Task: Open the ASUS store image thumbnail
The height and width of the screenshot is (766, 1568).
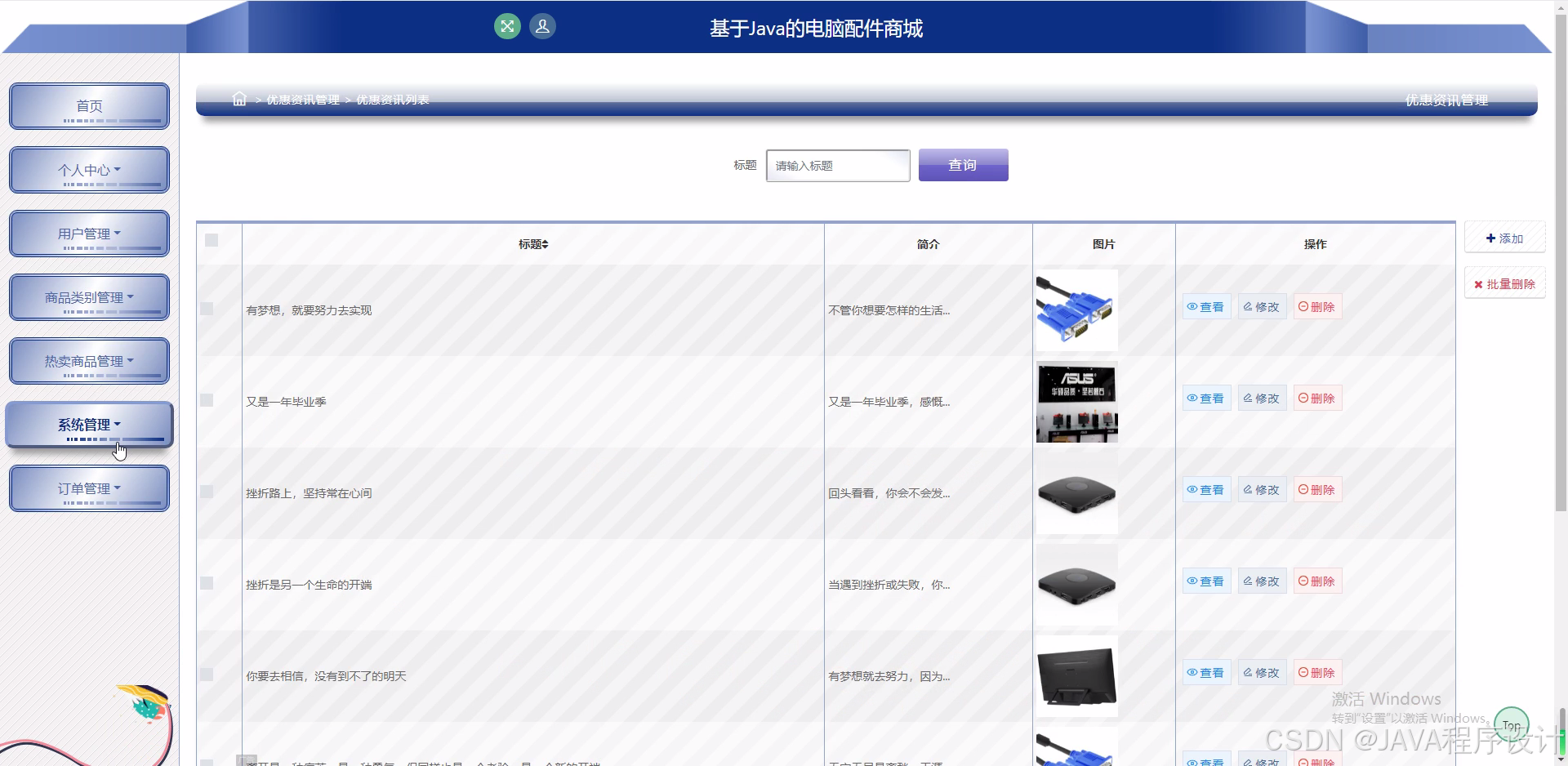Action: [1076, 402]
